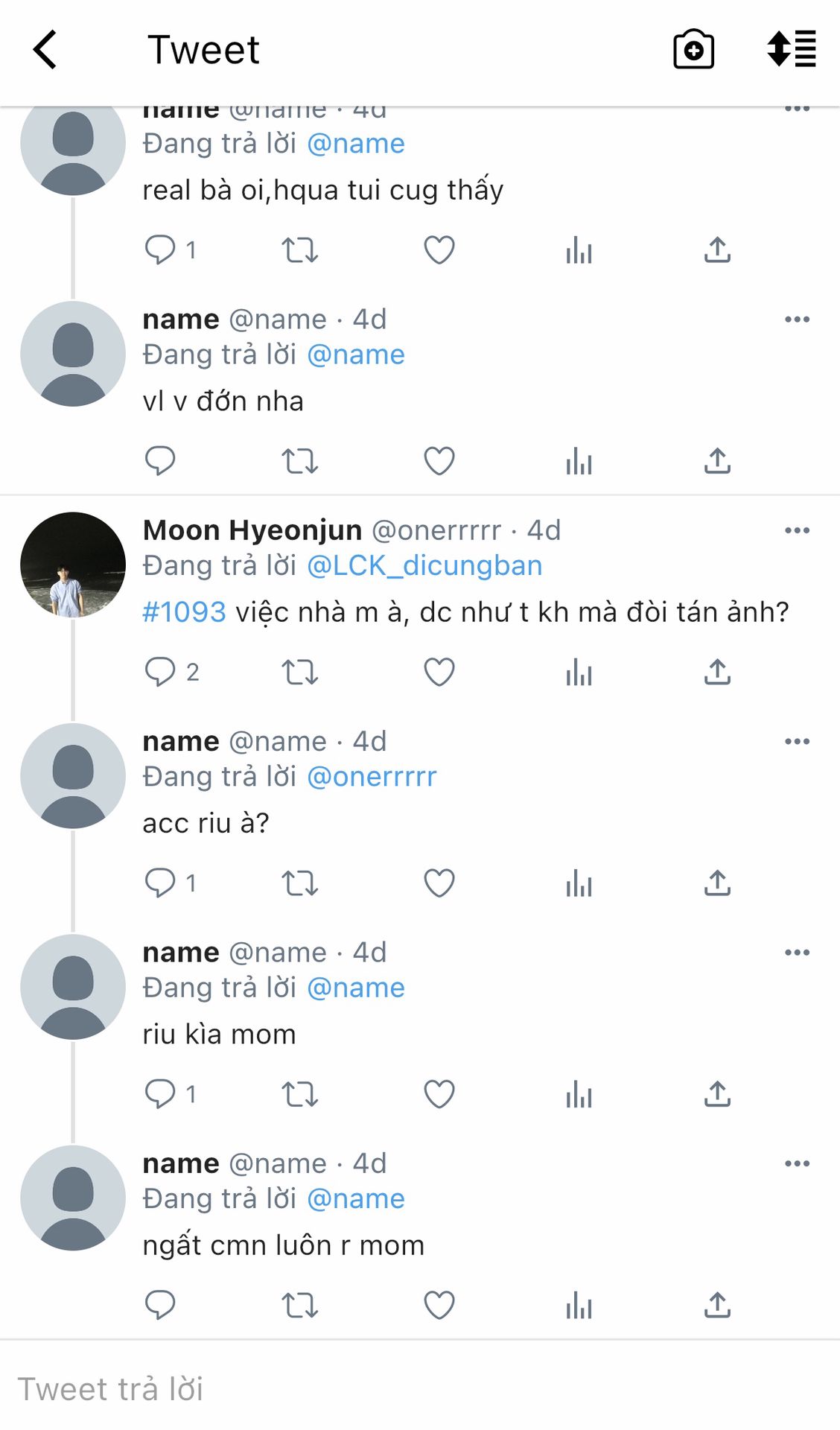Open the #1093 hashtag link
Image resolution: width=840 pixels, height=1430 pixels.
[184, 612]
